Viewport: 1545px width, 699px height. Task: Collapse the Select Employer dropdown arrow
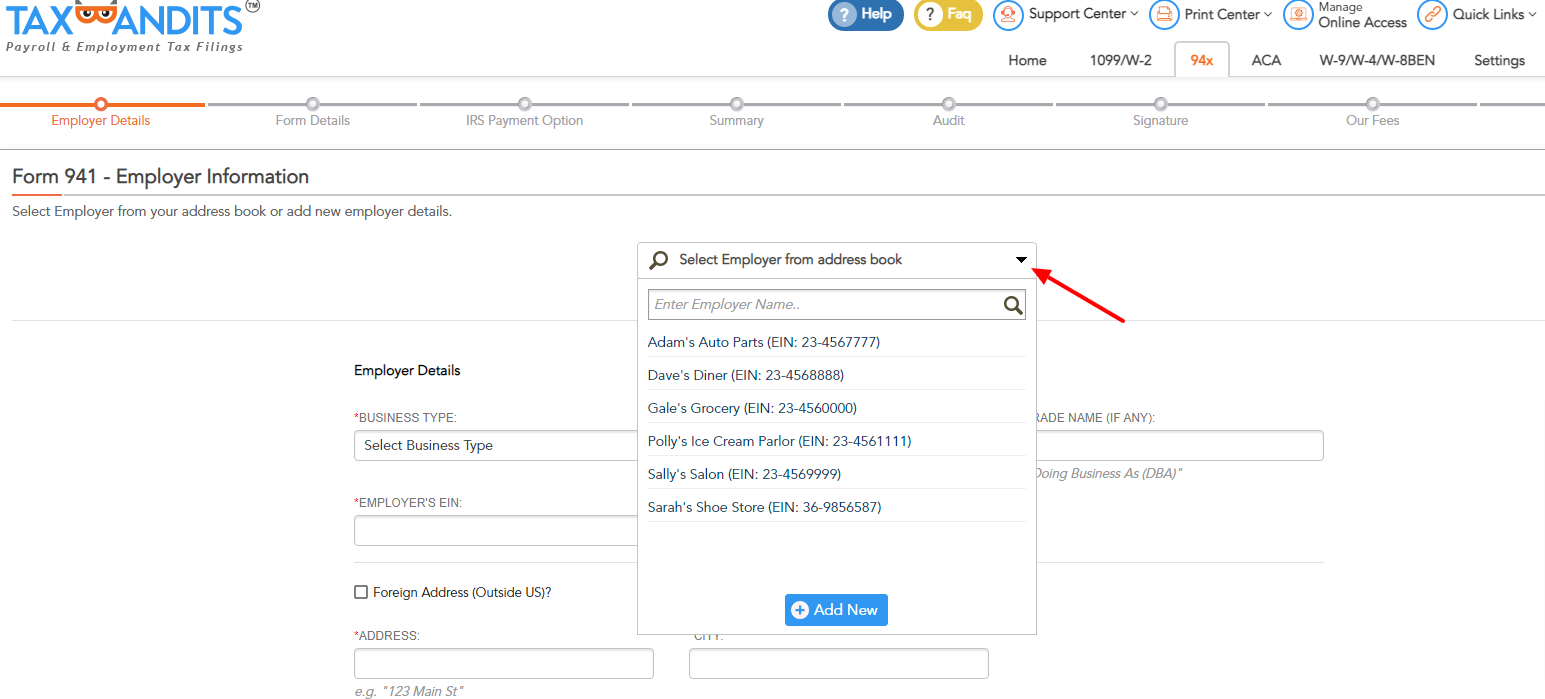[x=1021, y=260]
